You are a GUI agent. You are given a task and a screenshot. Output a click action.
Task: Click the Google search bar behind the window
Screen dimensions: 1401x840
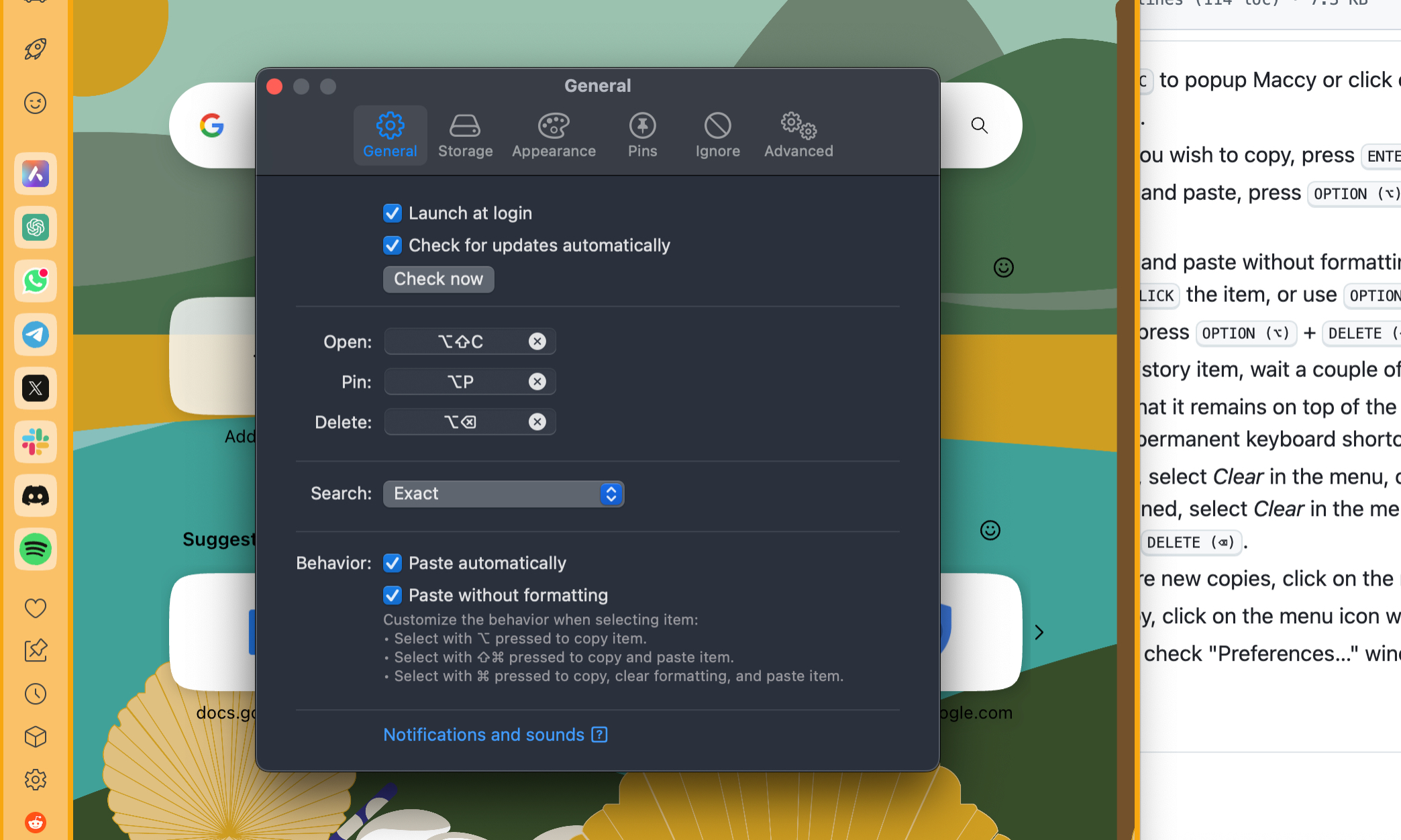[221, 125]
